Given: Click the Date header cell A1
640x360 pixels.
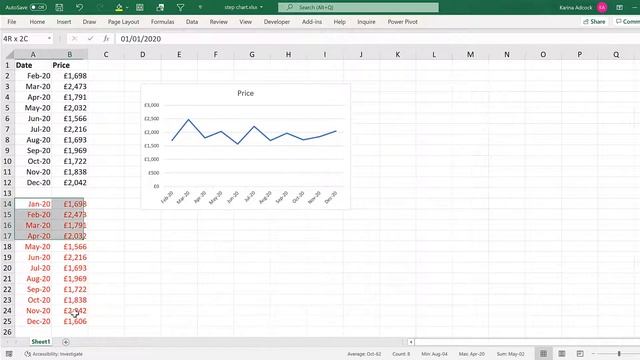Looking at the screenshot, I should click(x=33, y=65).
